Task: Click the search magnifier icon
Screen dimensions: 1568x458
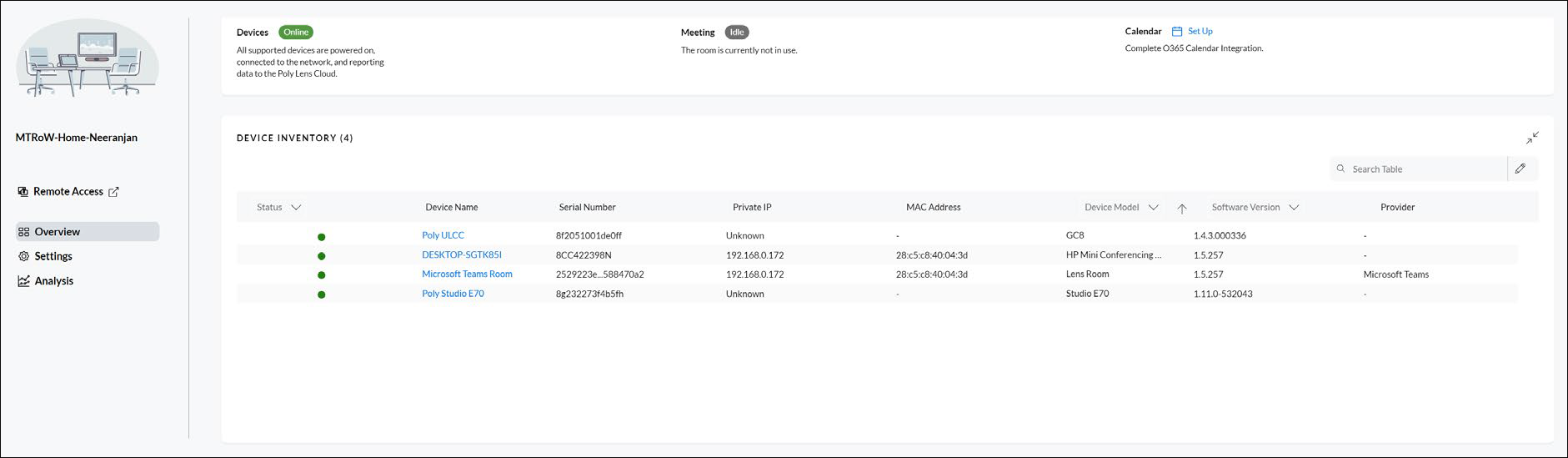Action: coord(1340,169)
